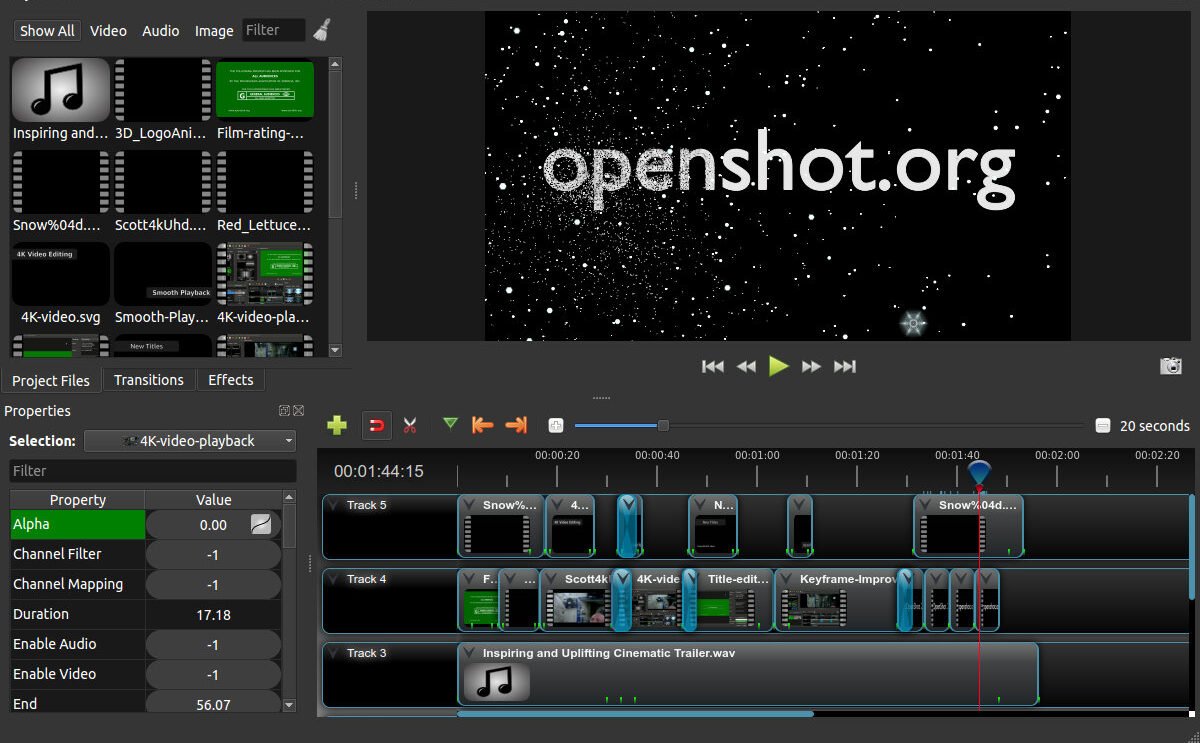Click the zoom in icon left of the zoom slider
This screenshot has width=1200, height=743.
click(x=556, y=426)
